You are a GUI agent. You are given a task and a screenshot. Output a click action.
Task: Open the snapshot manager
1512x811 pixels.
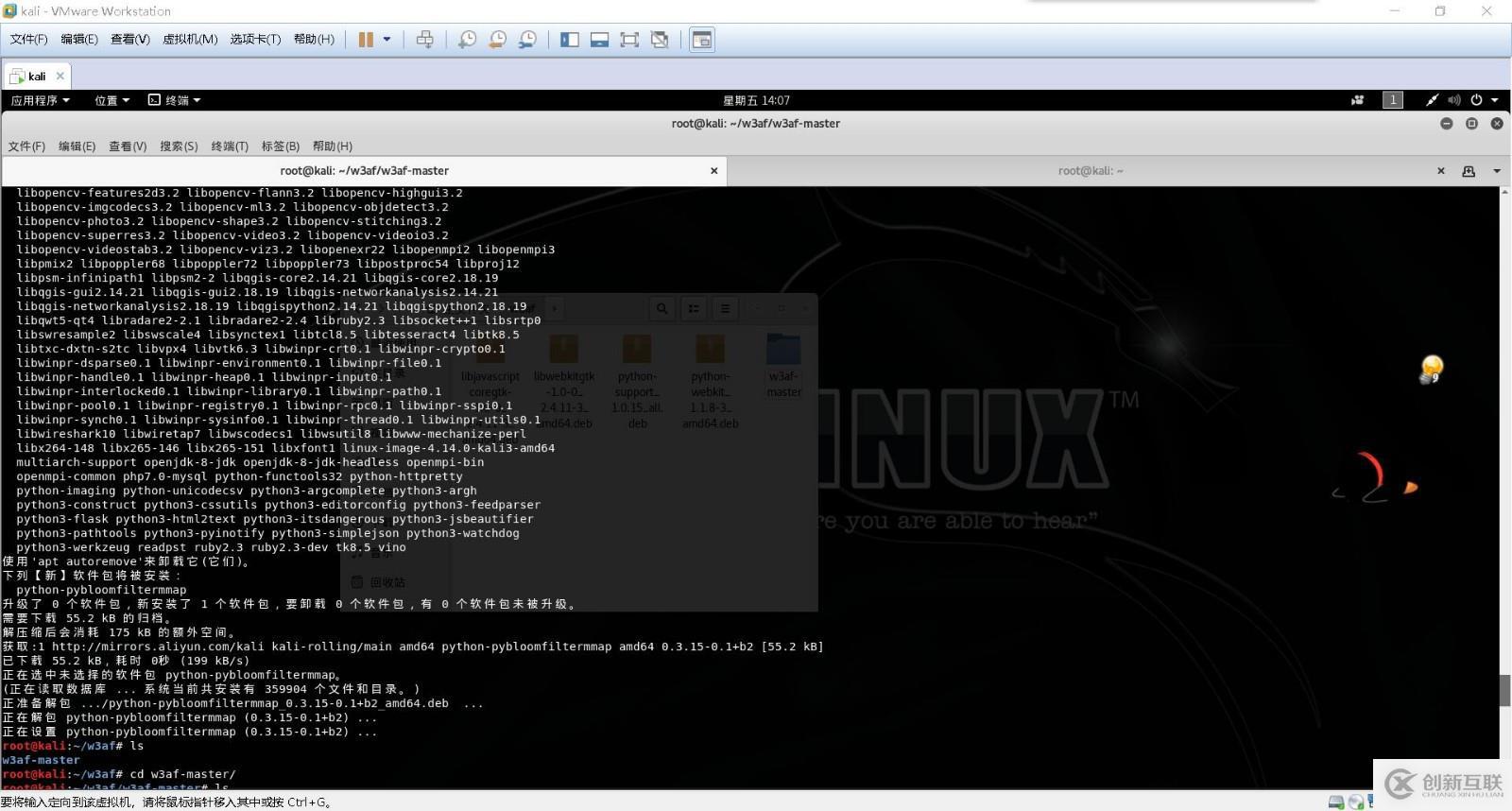[527, 40]
